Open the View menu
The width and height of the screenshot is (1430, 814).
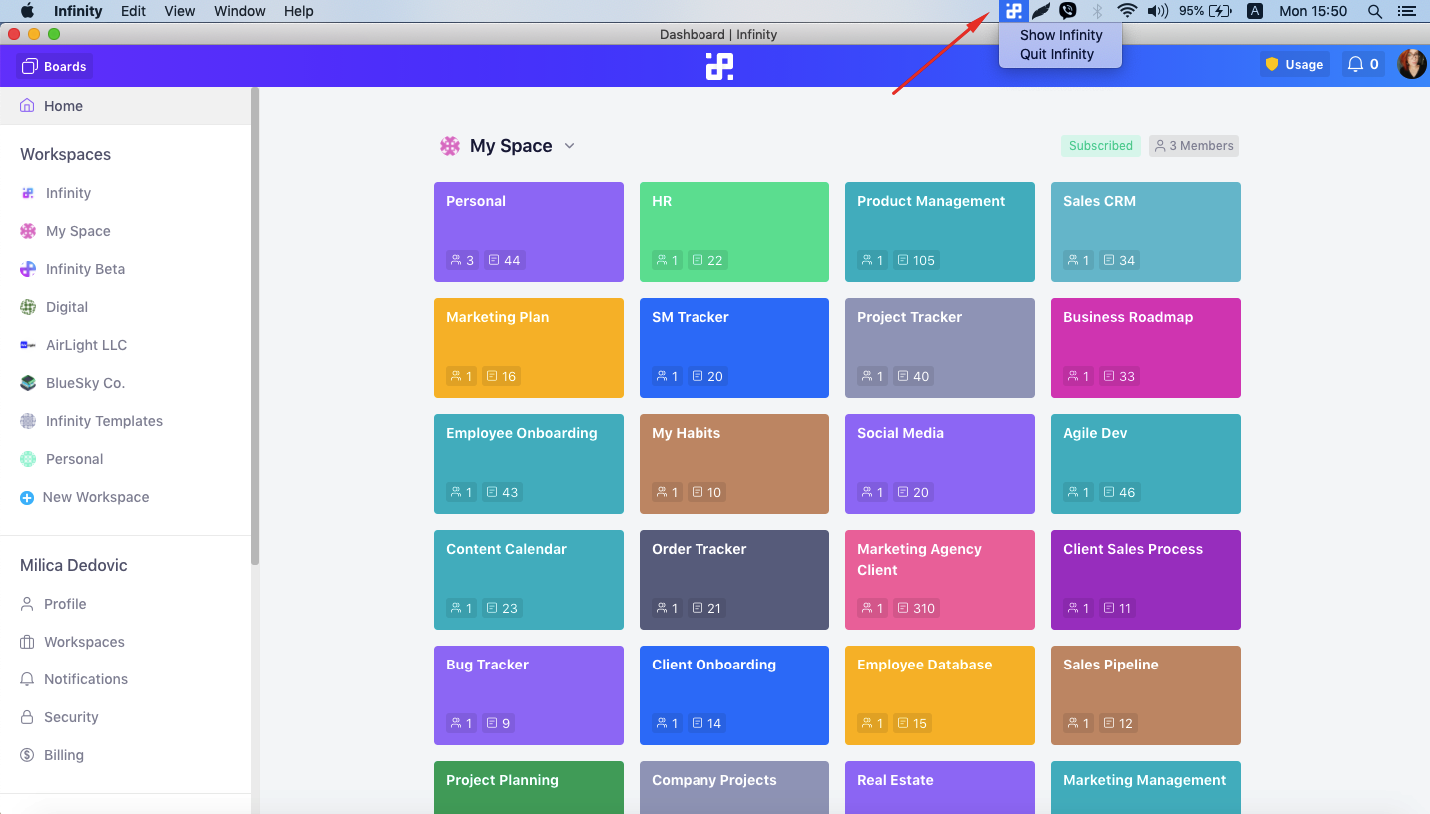coord(180,11)
